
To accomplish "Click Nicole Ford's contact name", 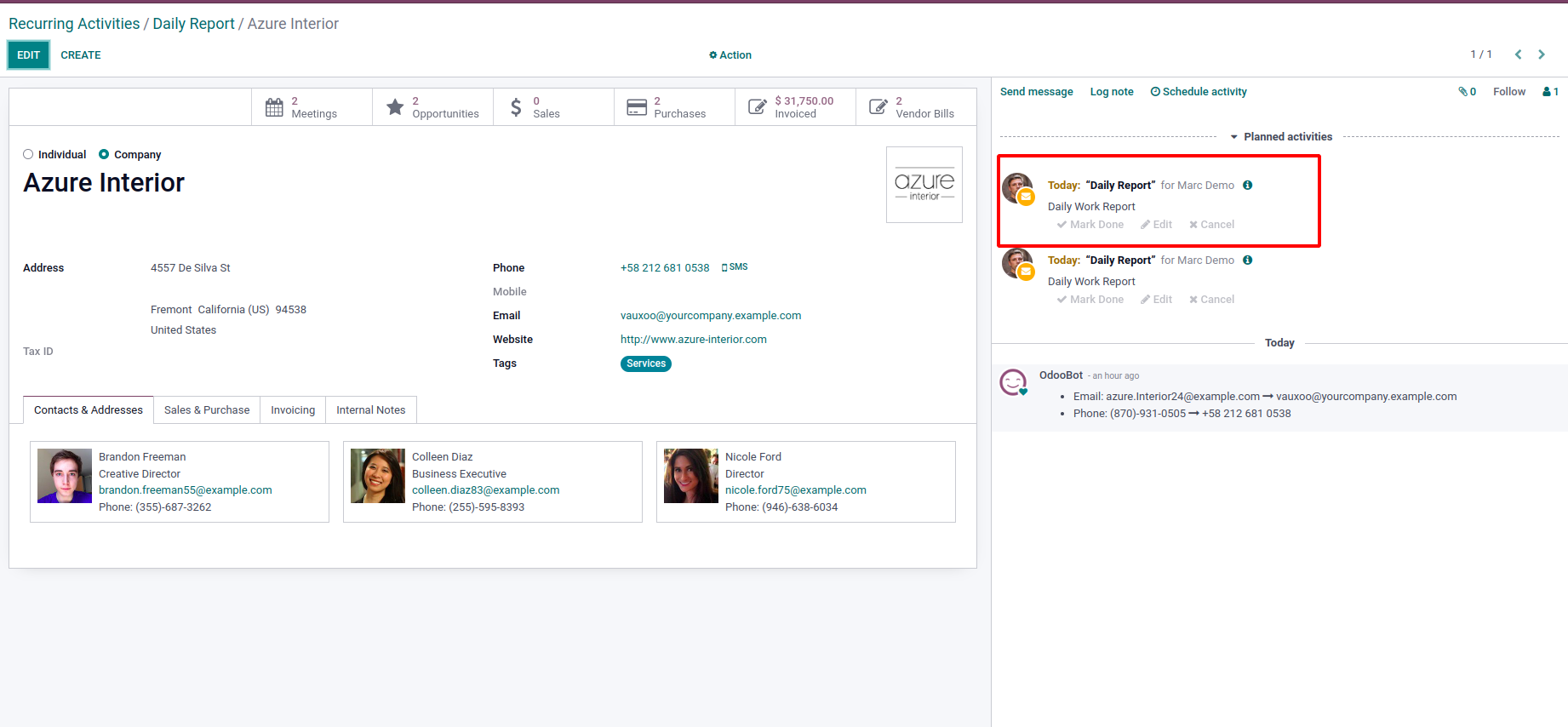I will coord(753,457).
